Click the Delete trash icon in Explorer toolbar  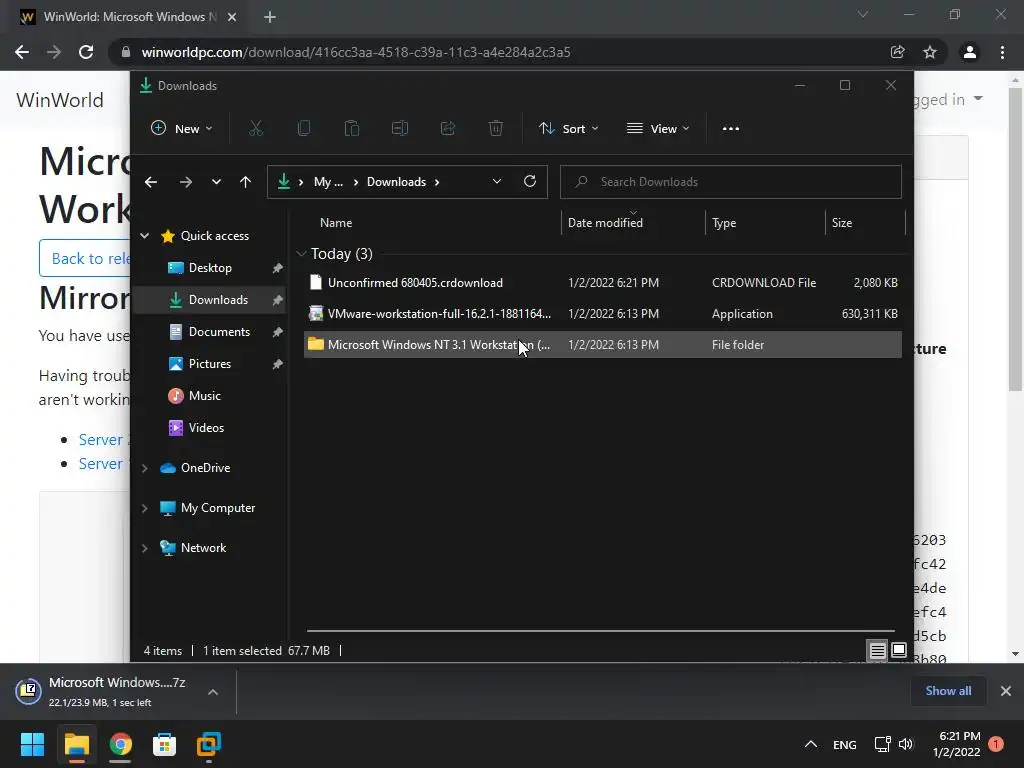[x=496, y=129]
